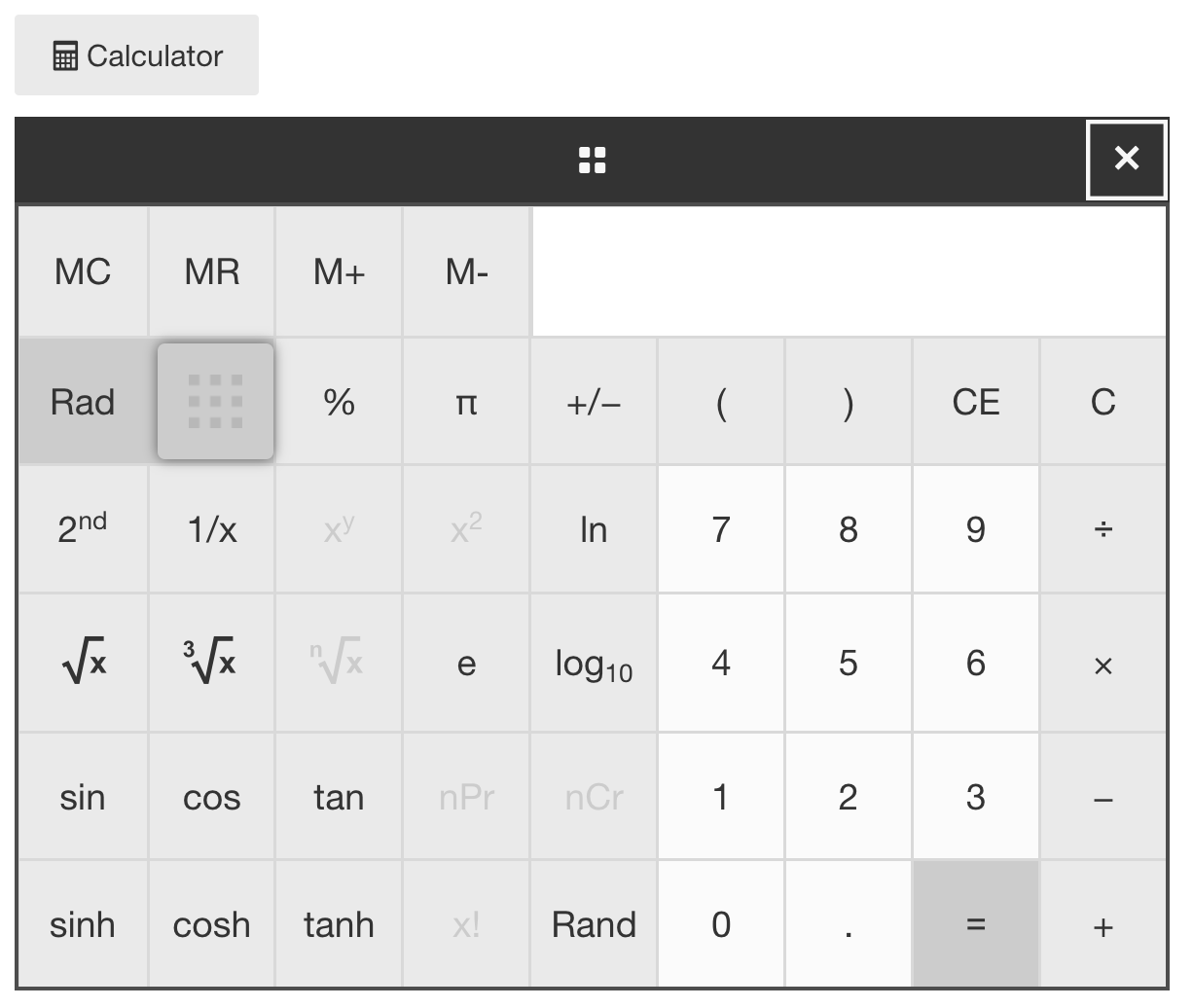Click the calculator display field

coord(850,271)
